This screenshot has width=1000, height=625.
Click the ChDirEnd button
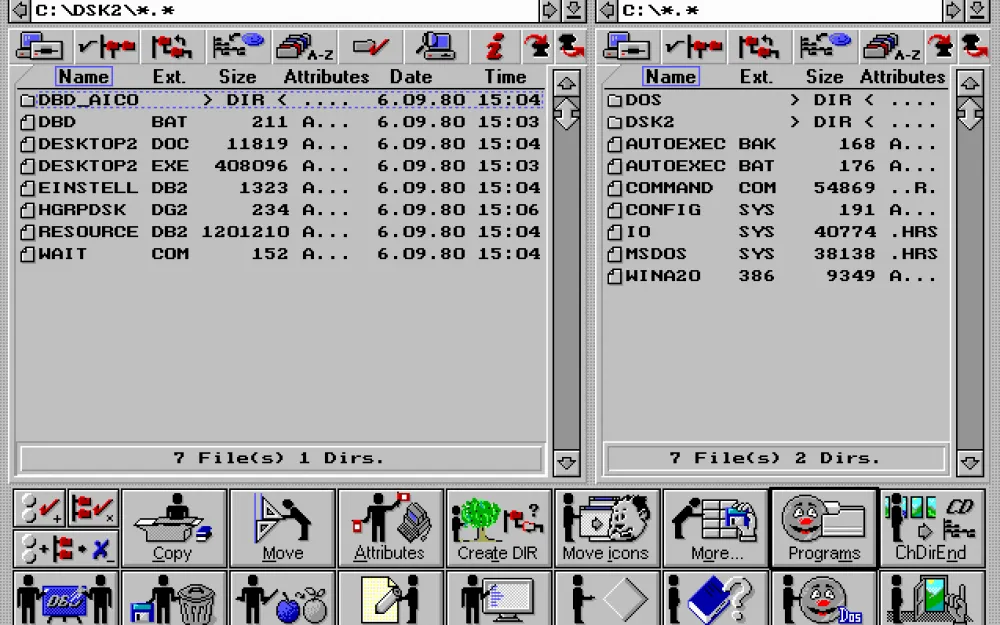(x=932, y=529)
